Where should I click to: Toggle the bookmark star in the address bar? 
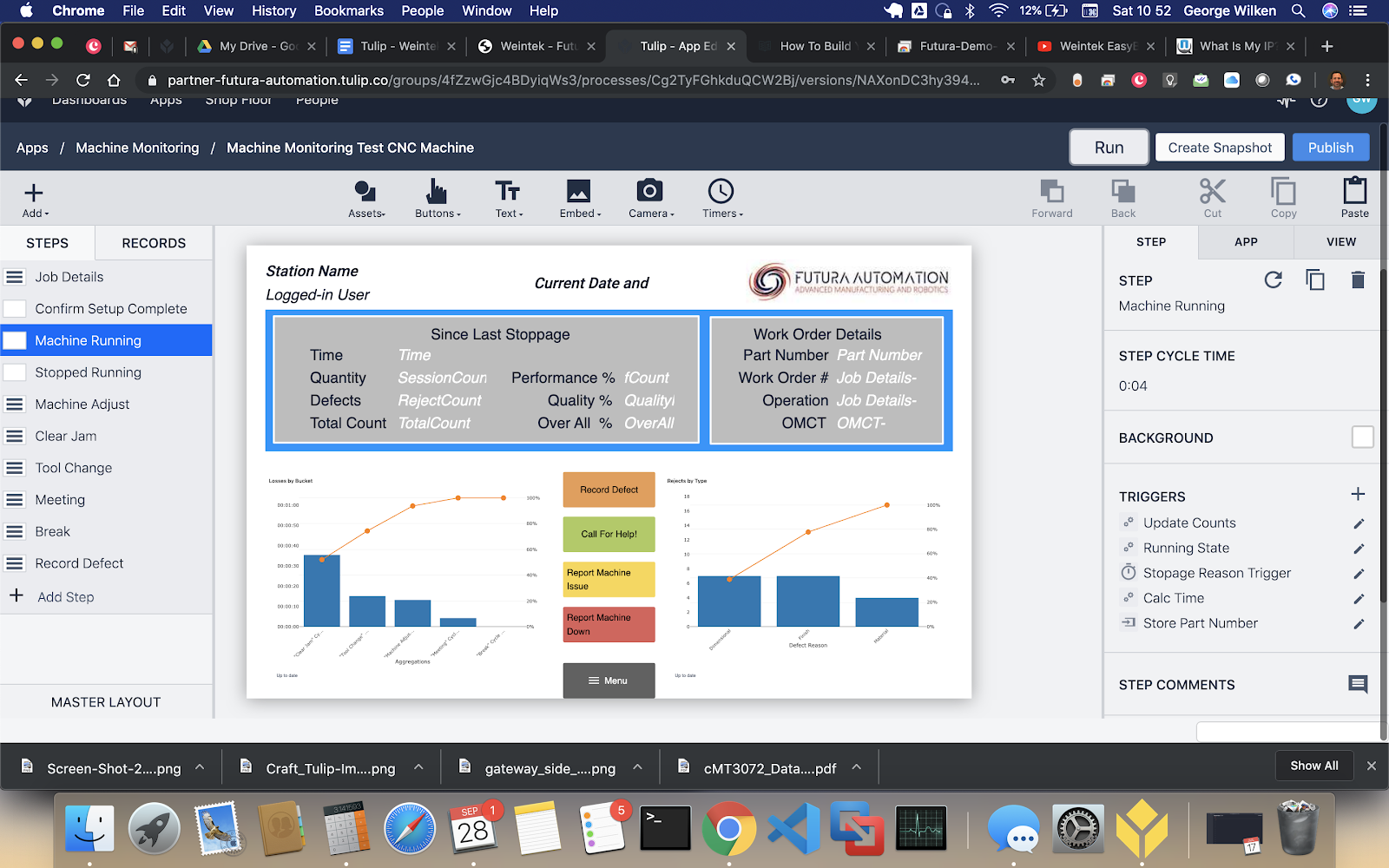point(1038,79)
